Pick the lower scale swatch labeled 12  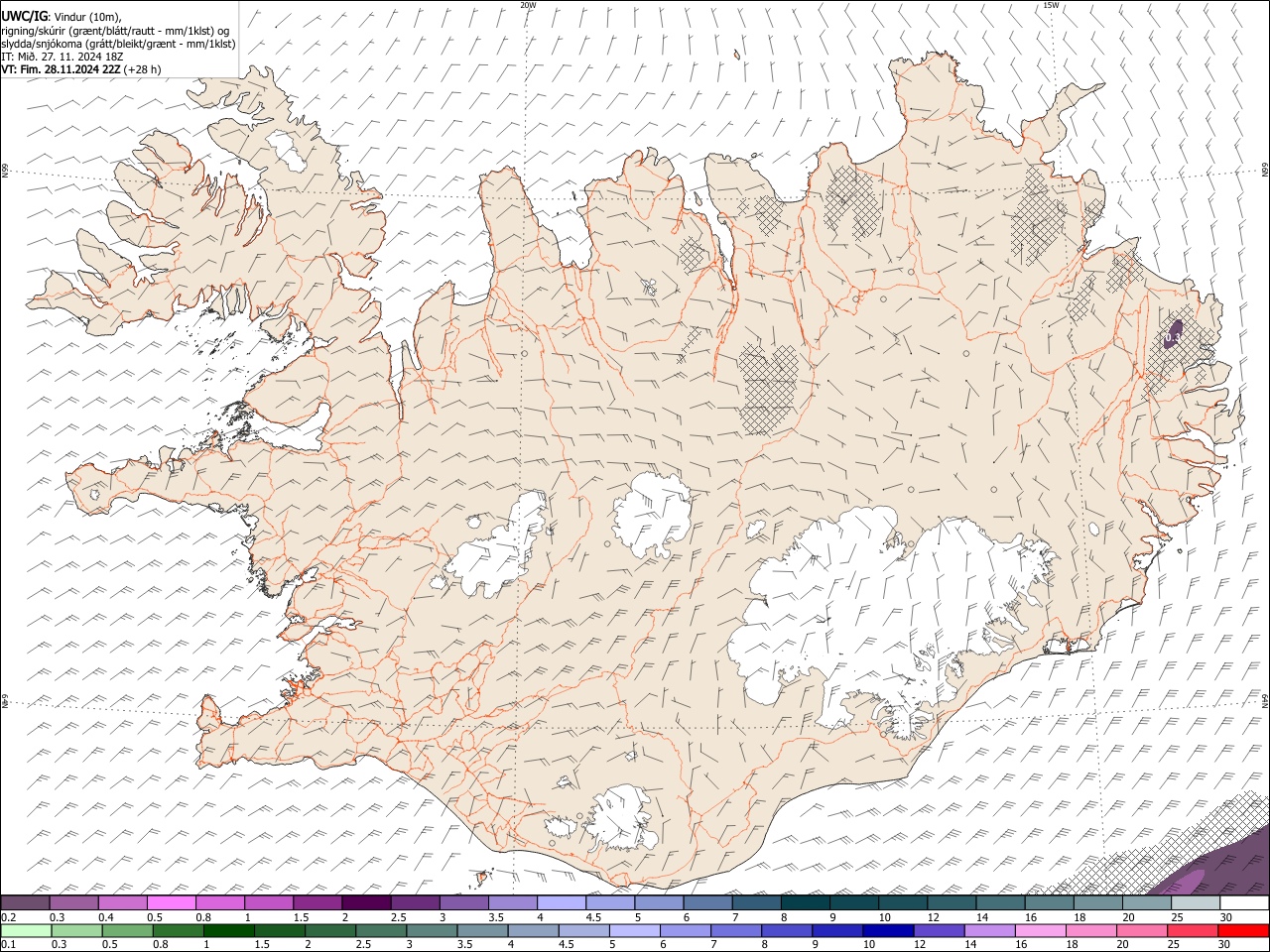coord(939,931)
